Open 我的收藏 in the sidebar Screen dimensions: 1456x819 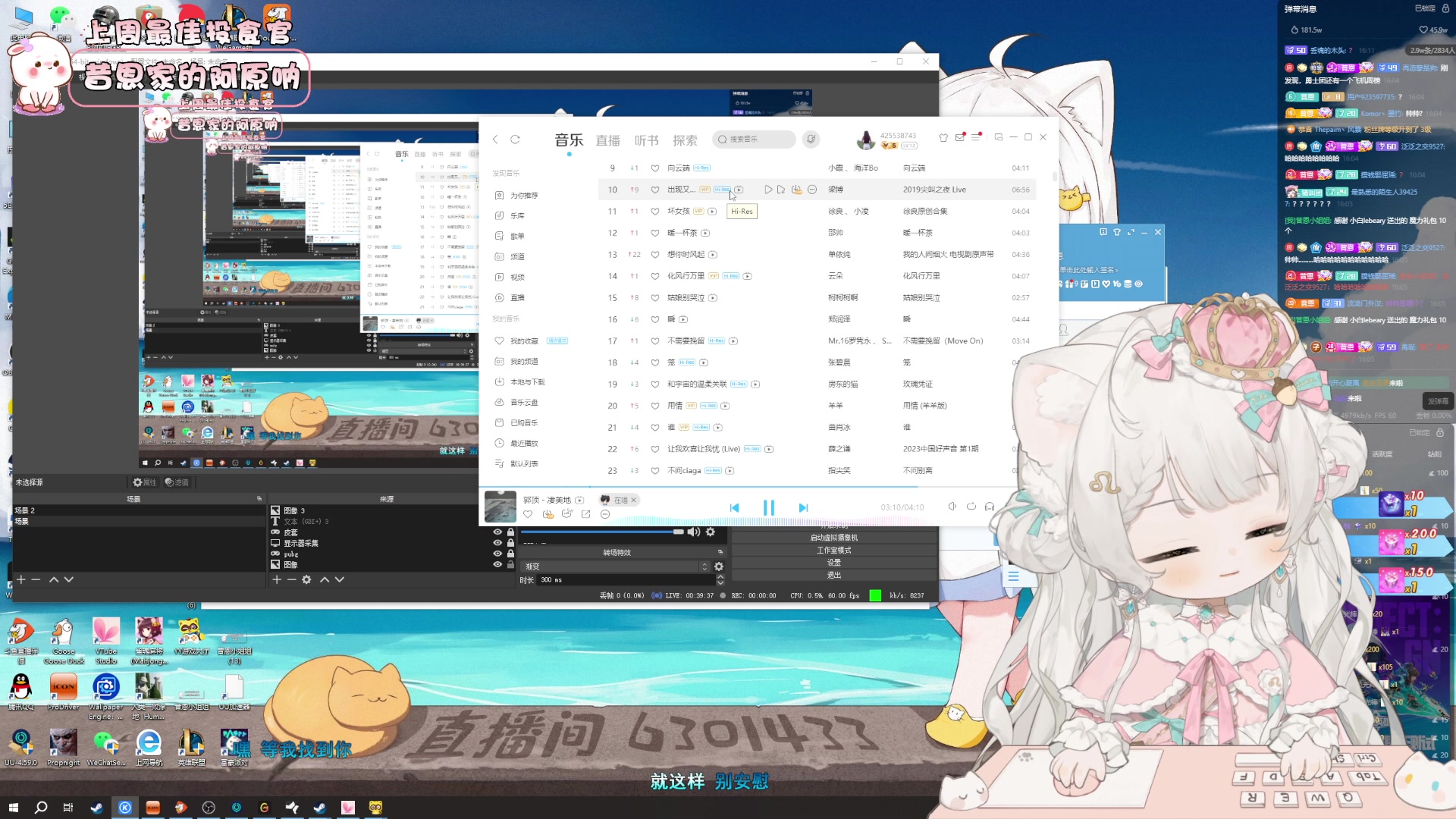523,341
